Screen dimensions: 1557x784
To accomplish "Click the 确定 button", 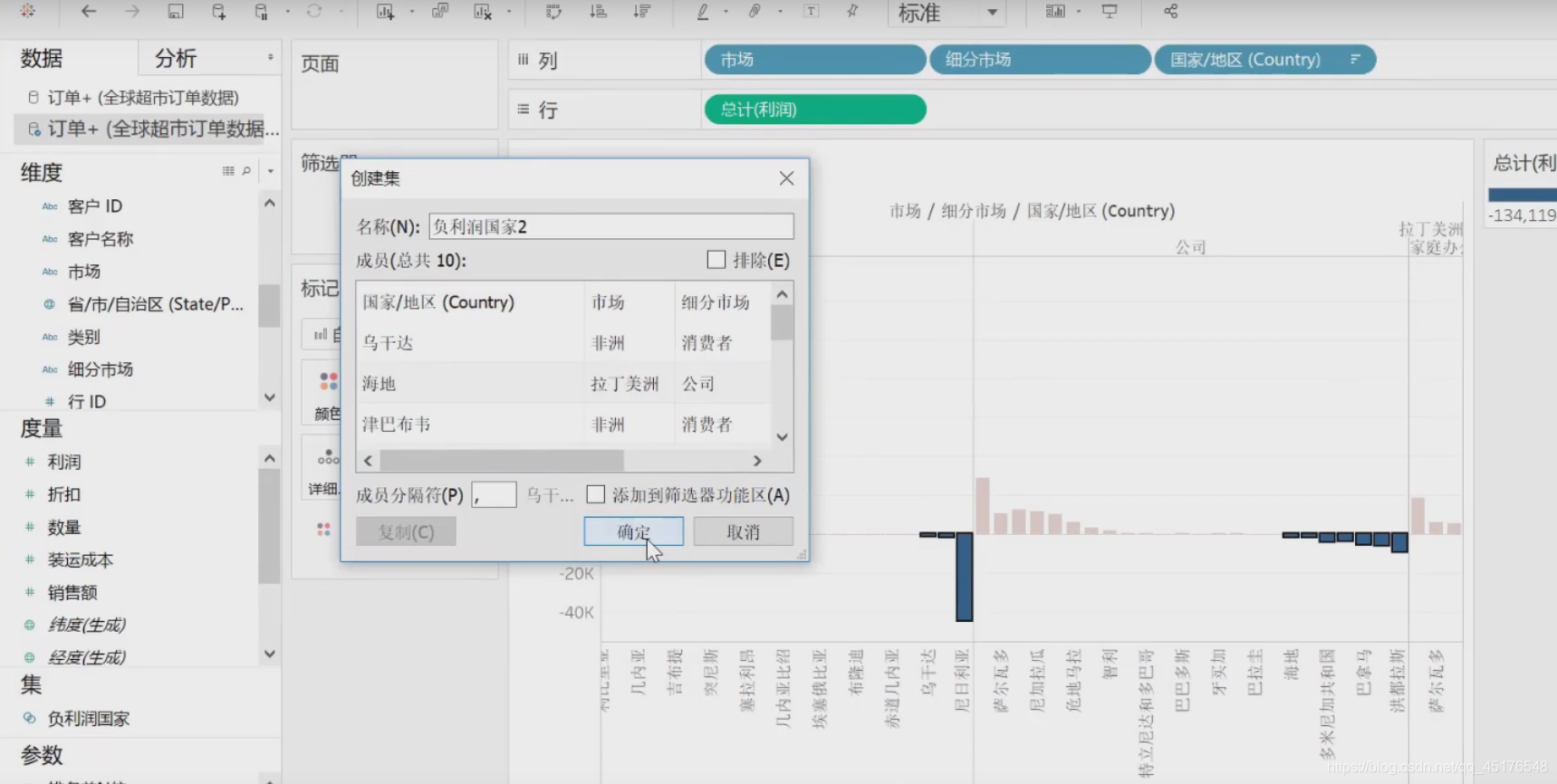I will 634,531.
